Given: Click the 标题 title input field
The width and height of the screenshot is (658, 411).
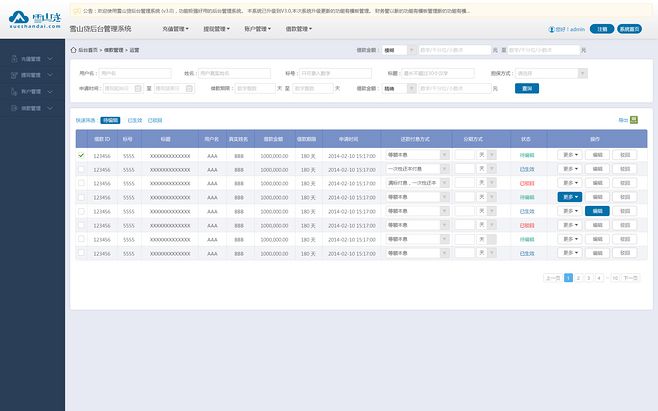Looking at the screenshot, I should 438,73.
